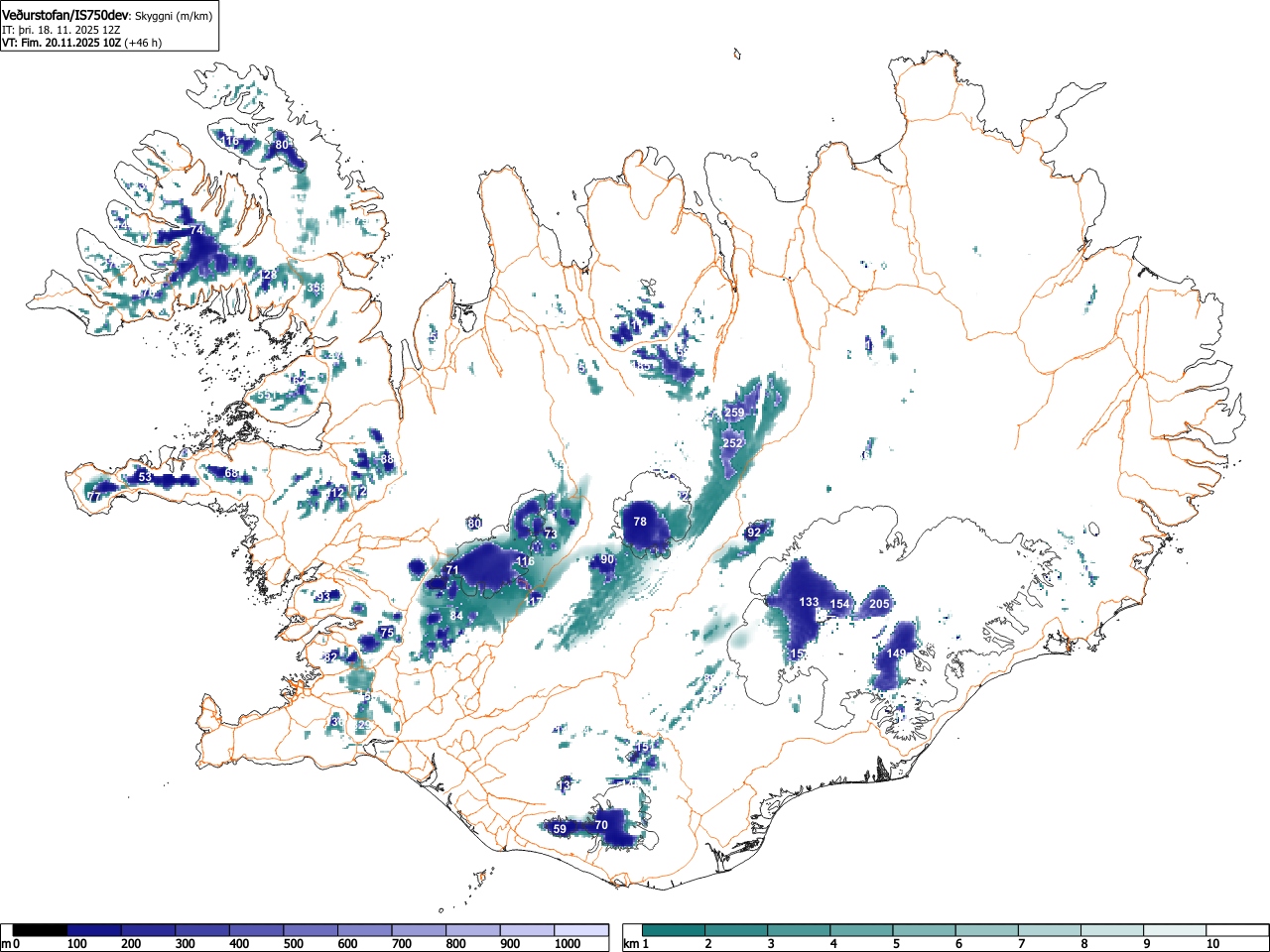Click the 1000 label in meter legend
The height and width of the screenshot is (952, 1270).
pyautogui.click(x=568, y=944)
